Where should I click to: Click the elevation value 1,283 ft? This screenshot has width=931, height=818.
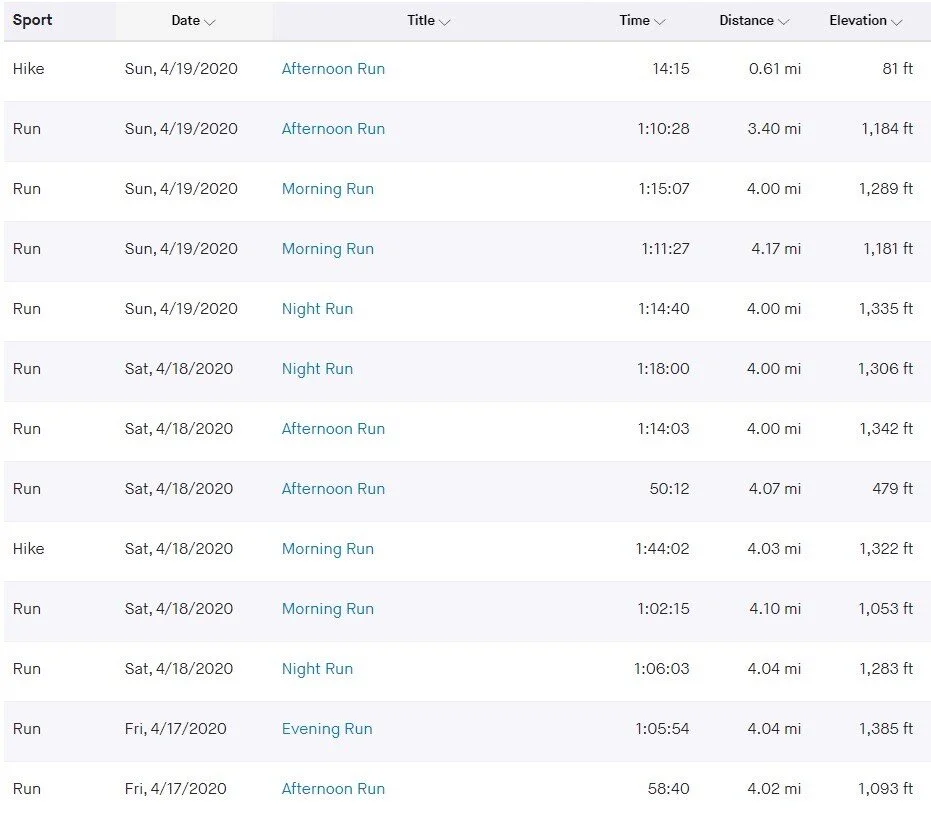coord(886,669)
